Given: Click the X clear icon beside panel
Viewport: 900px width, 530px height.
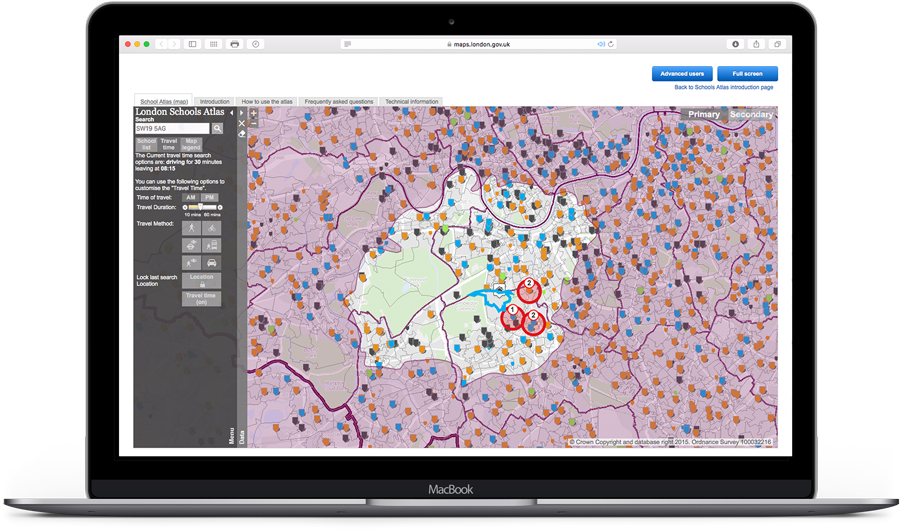Looking at the screenshot, I should click(x=242, y=123).
